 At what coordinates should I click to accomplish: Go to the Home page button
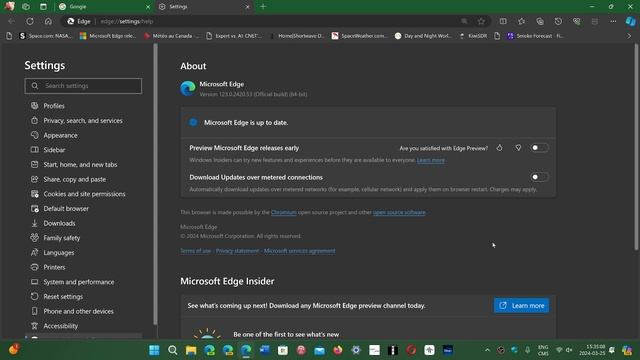[x=48, y=21]
